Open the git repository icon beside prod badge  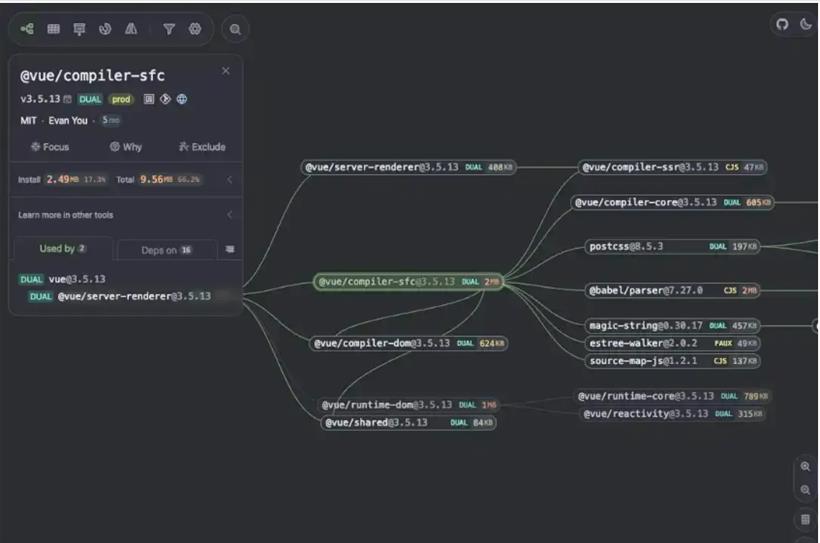coord(165,99)
